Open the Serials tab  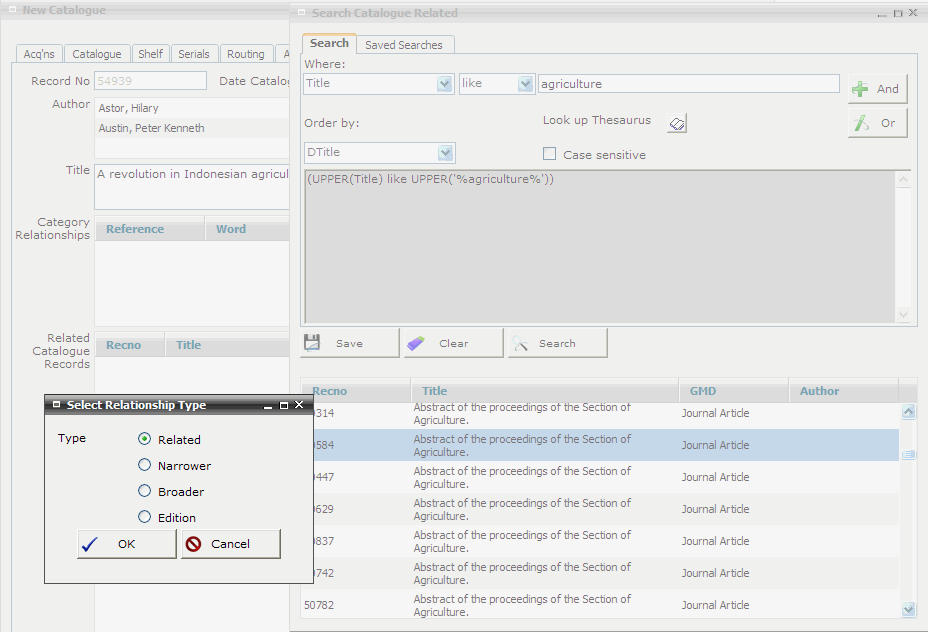[x=194, y=54]
